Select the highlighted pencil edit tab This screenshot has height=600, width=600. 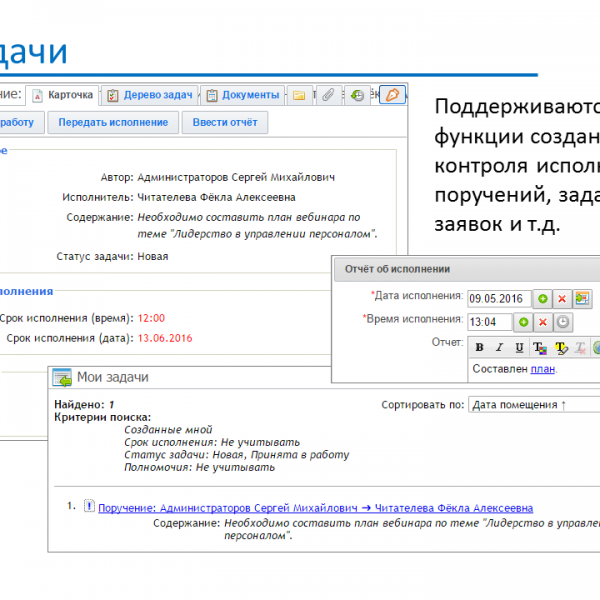click(x=394, y=95)
